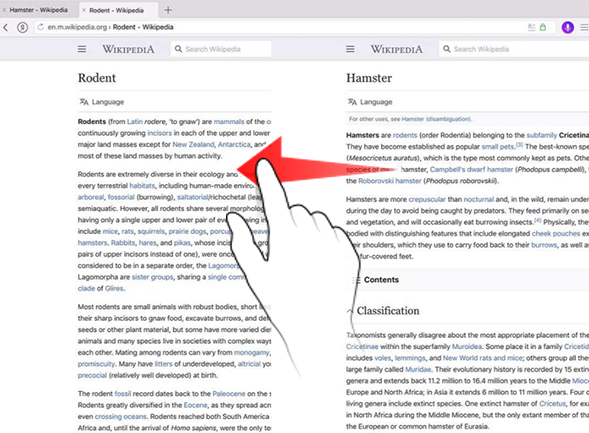589x433 pixels.
Task: Follow the Eocene link
Action: tap(195, 405)
